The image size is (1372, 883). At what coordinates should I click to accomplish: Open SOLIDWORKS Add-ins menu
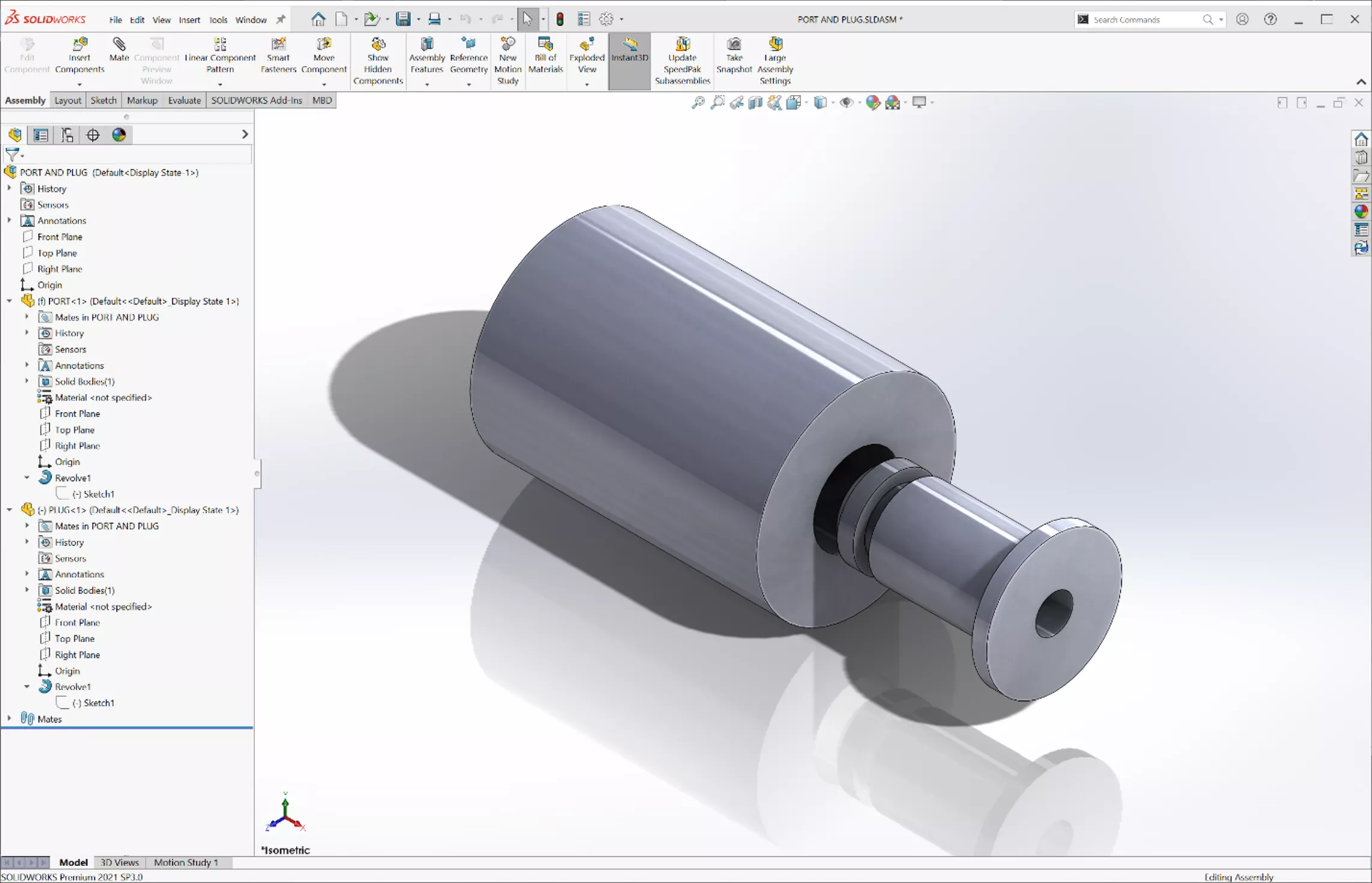click(x=256, y=100)
